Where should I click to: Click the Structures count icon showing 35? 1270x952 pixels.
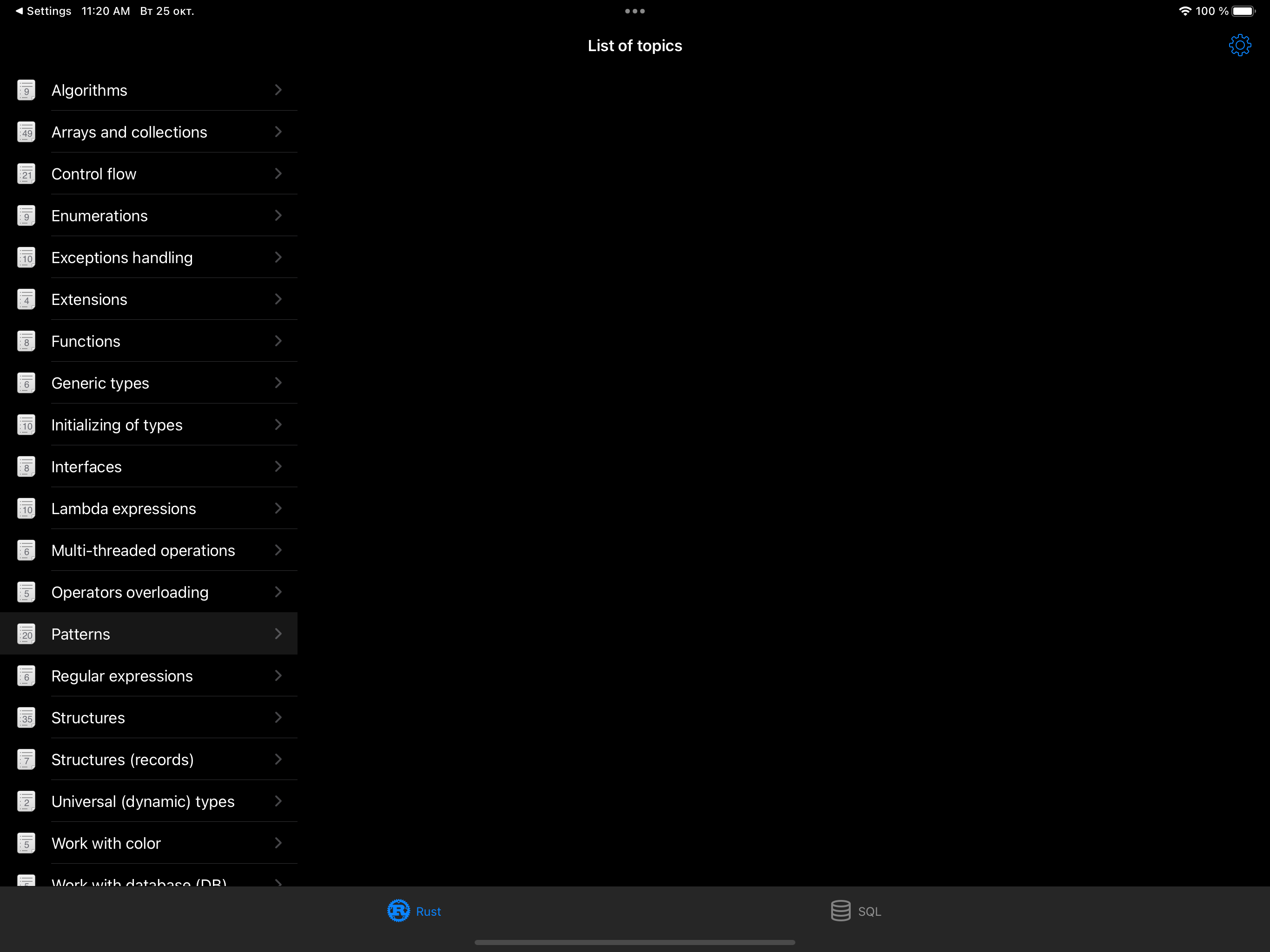[x=26, y=718]
